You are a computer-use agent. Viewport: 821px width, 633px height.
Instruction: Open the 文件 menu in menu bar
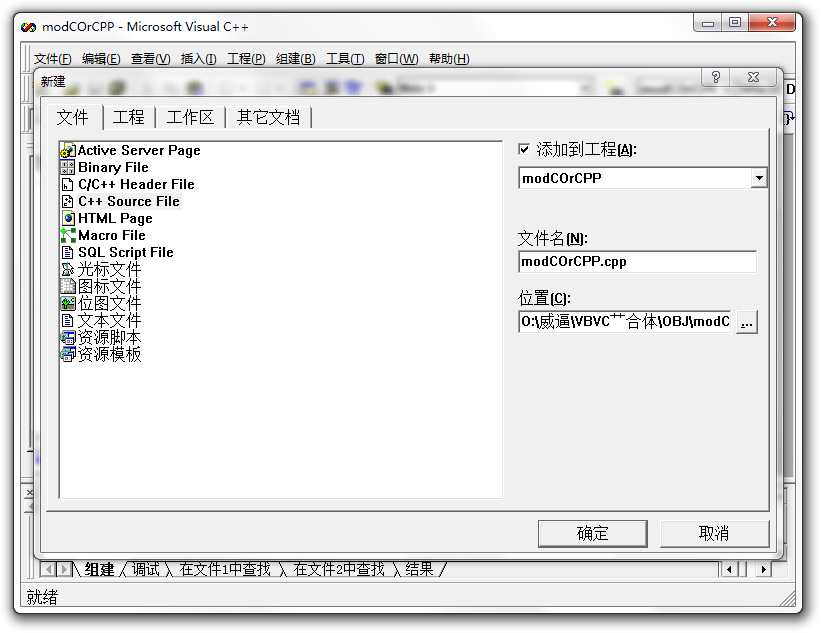(x=53, y=59)
